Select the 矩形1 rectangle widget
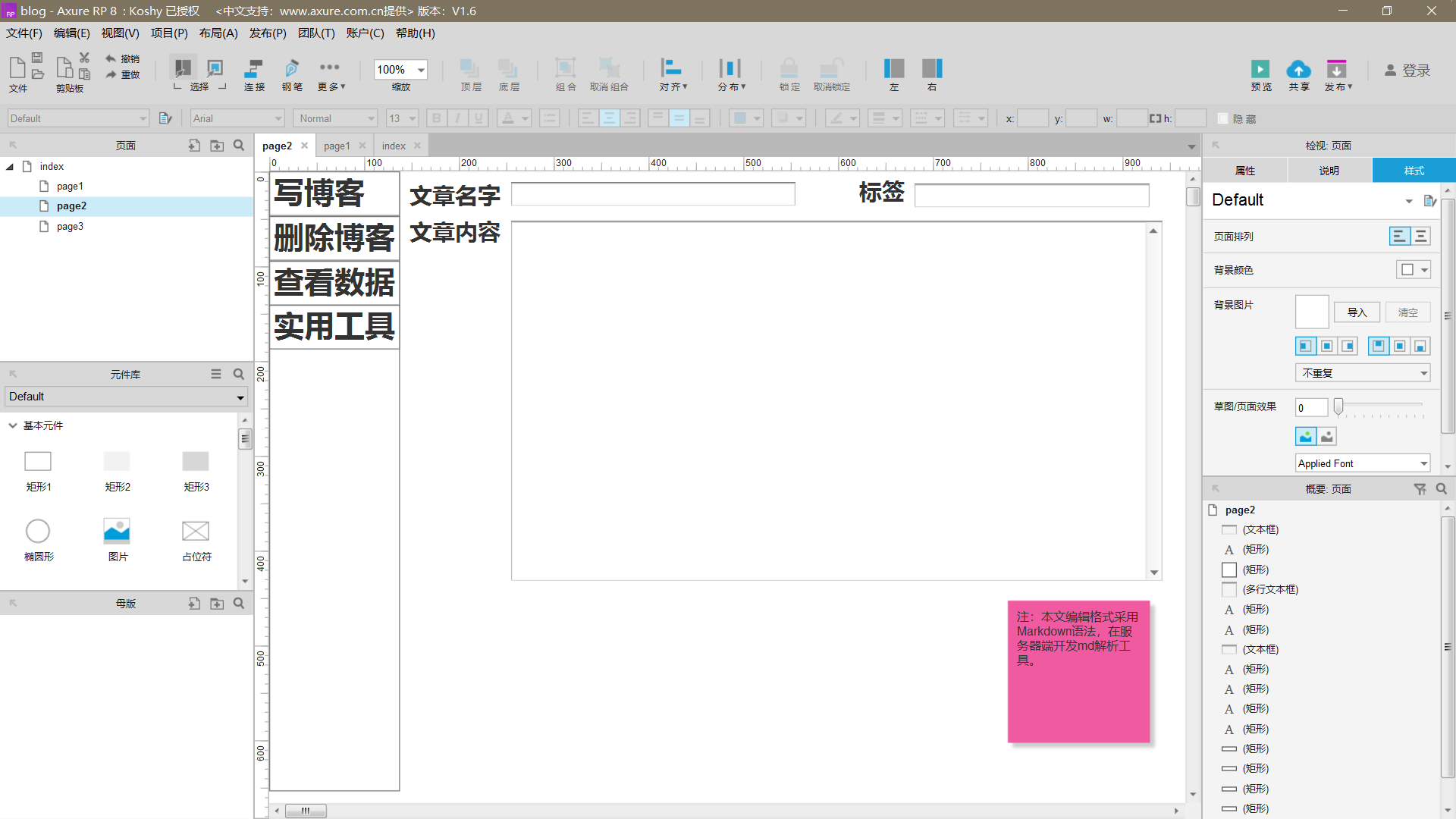The height and width of the screenshot is (819, 1456). point(38,461)
